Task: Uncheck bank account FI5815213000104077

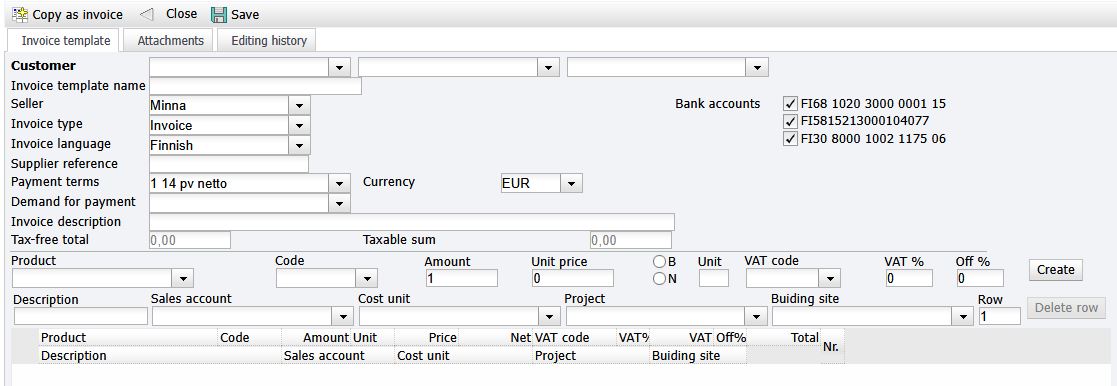Action: [789, 121]
